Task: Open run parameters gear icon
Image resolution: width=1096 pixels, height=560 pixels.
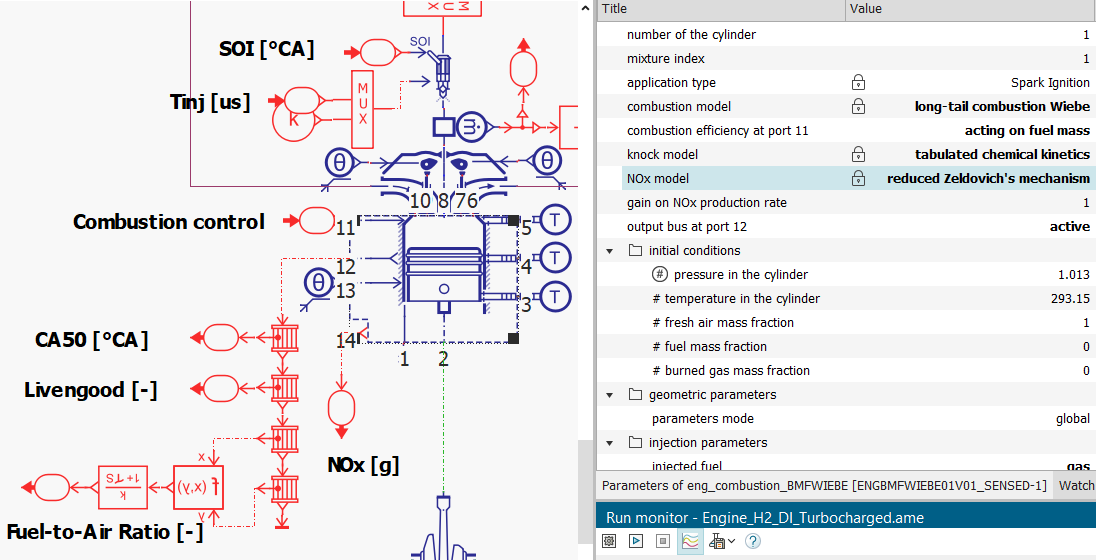Action: pyautogui.click(x=609, y=541)
